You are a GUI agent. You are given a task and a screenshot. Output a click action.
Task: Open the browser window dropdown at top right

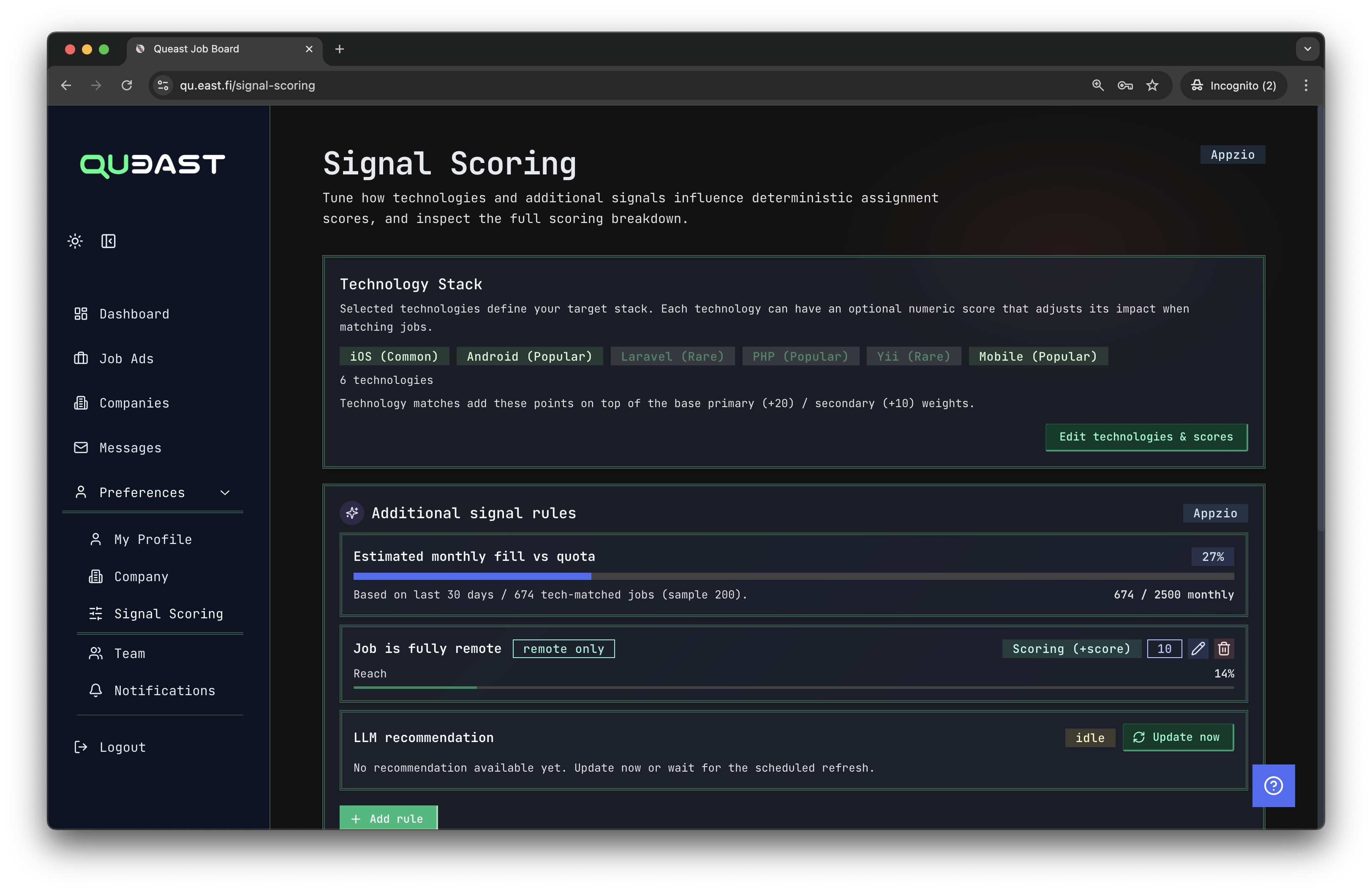click(1307, 49)
